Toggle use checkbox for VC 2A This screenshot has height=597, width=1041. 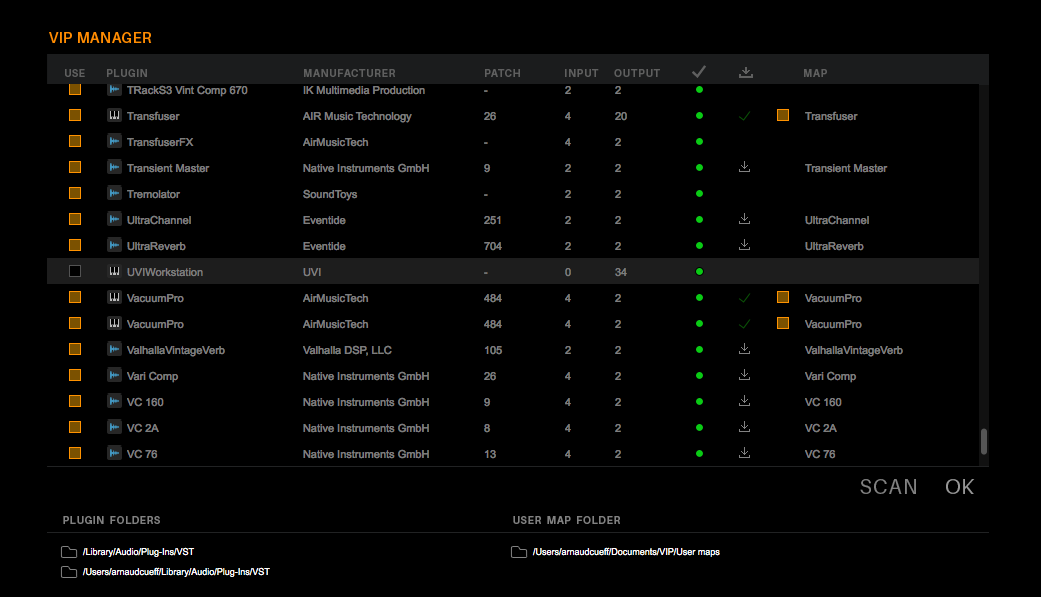pos(75,426)
